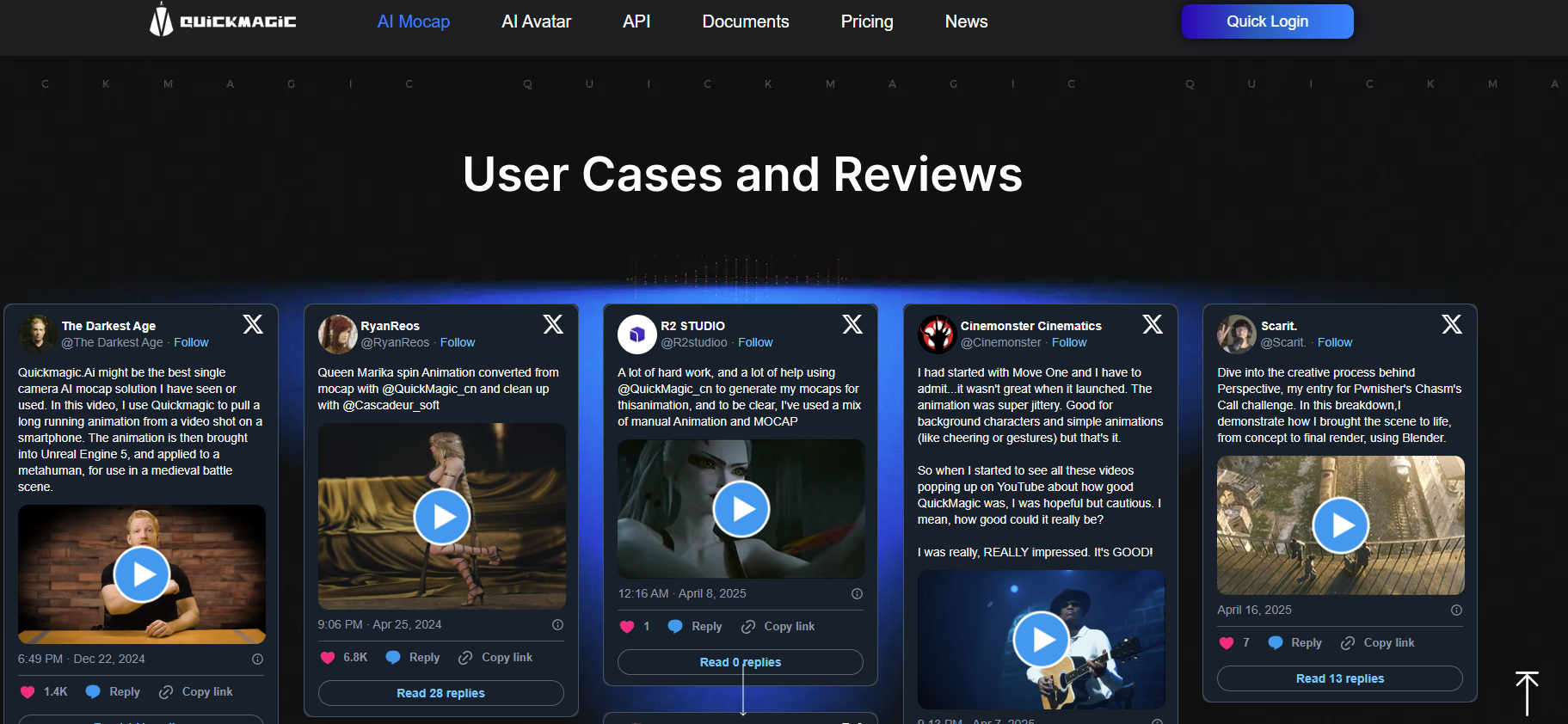Open the @Scarit. handle
This screenshot has height=724, width=1568.
click(x=1283, y=342)
